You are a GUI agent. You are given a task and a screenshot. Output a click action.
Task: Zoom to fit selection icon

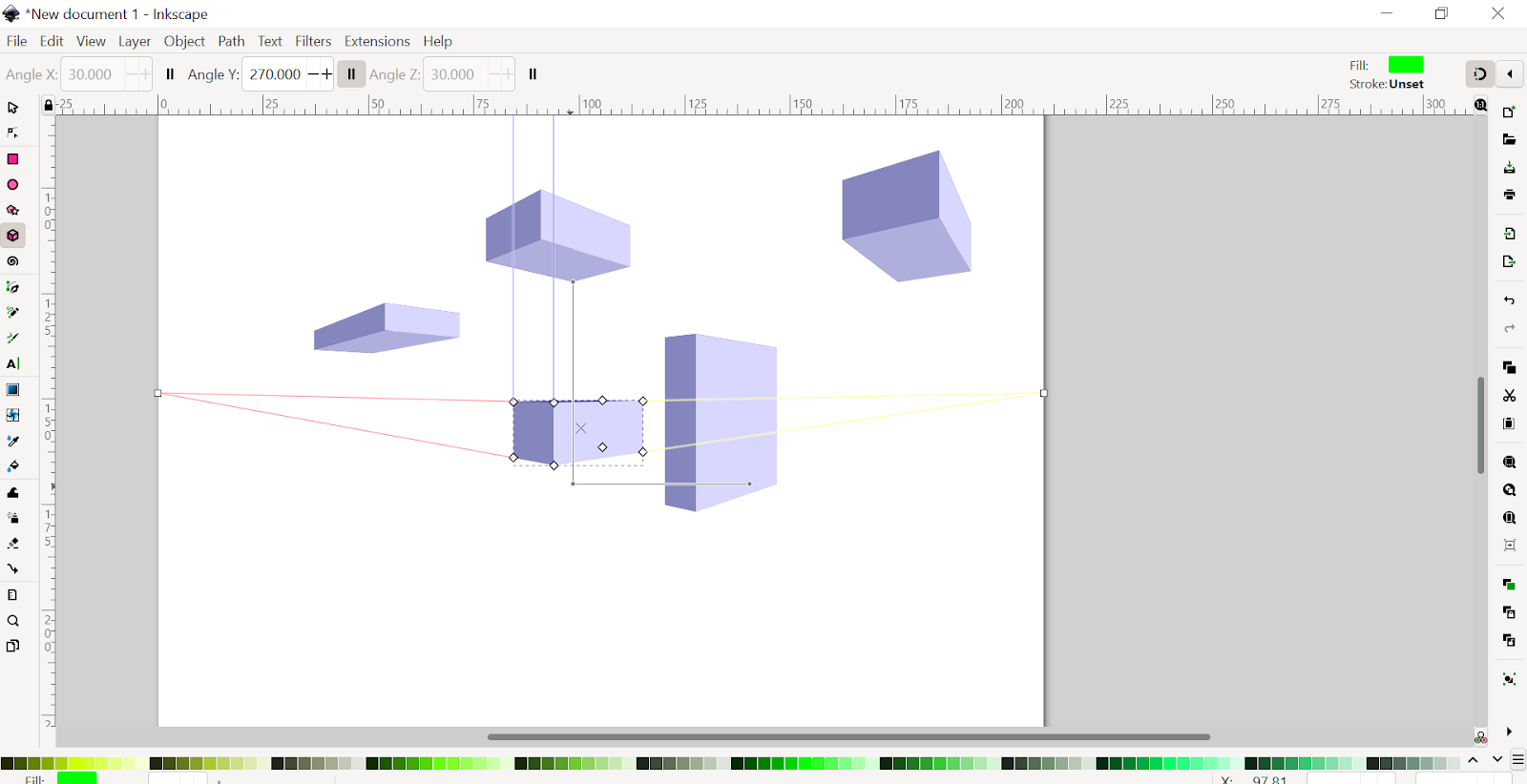(1509, 463)
